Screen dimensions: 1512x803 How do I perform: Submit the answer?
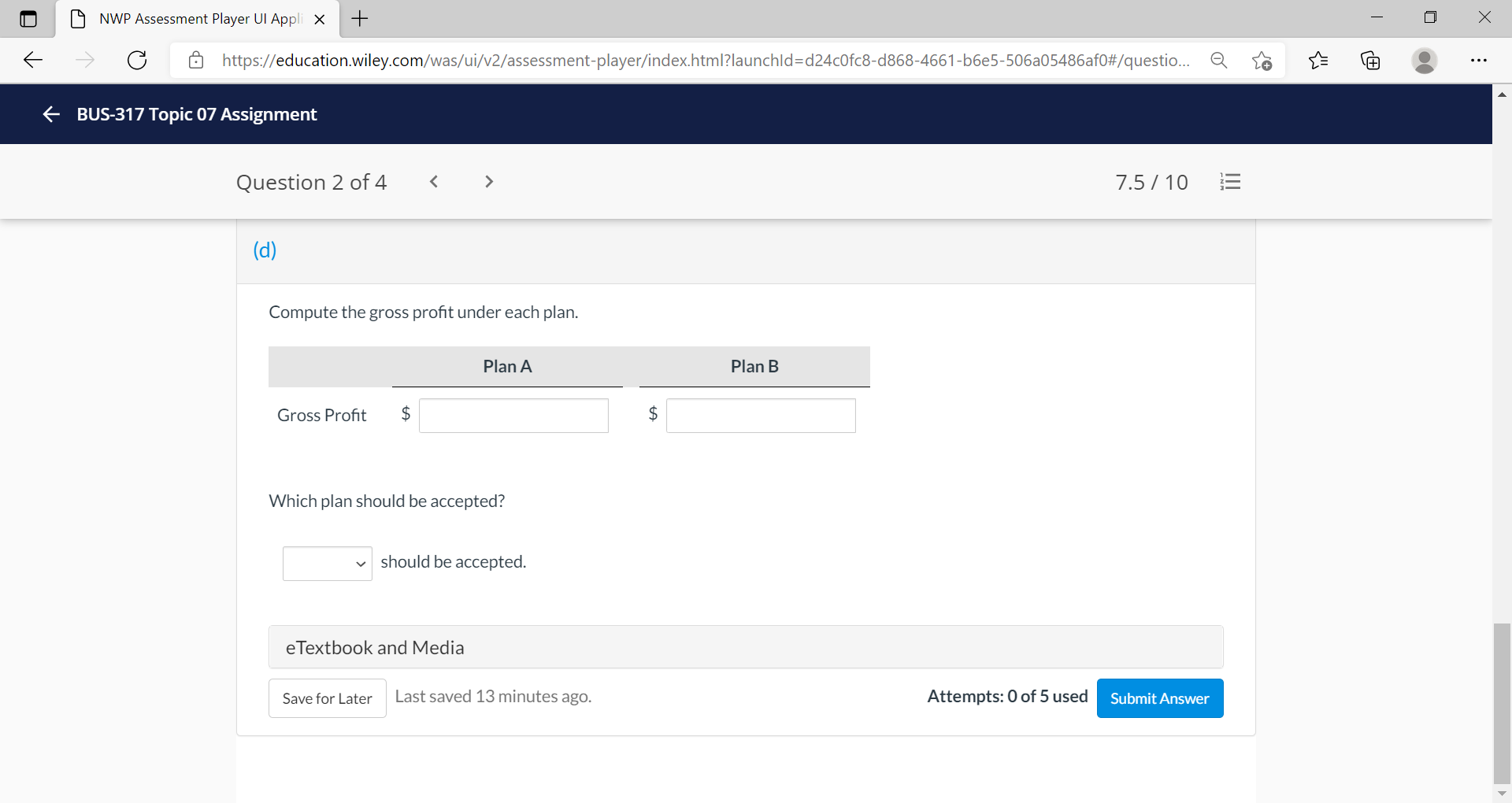click(x=1160, y=698)
